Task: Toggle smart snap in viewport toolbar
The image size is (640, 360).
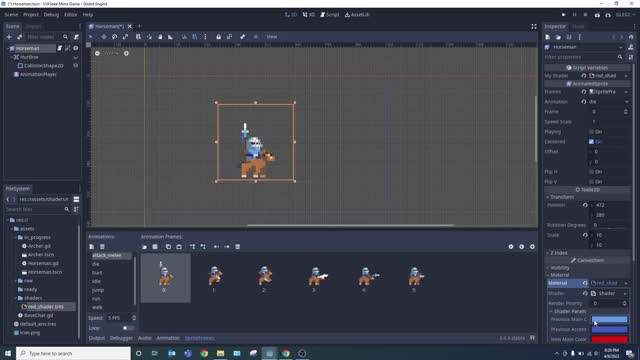Action: 184,37
